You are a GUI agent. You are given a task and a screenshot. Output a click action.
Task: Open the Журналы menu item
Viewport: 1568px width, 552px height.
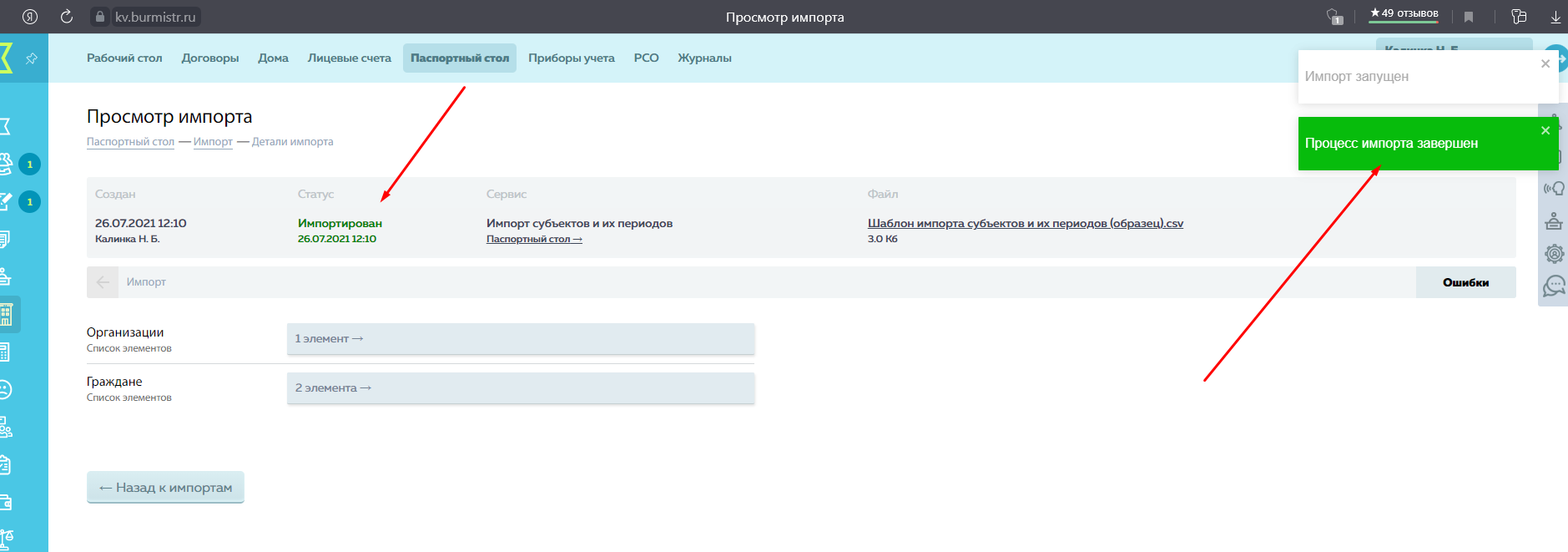[x=704, y=58]
